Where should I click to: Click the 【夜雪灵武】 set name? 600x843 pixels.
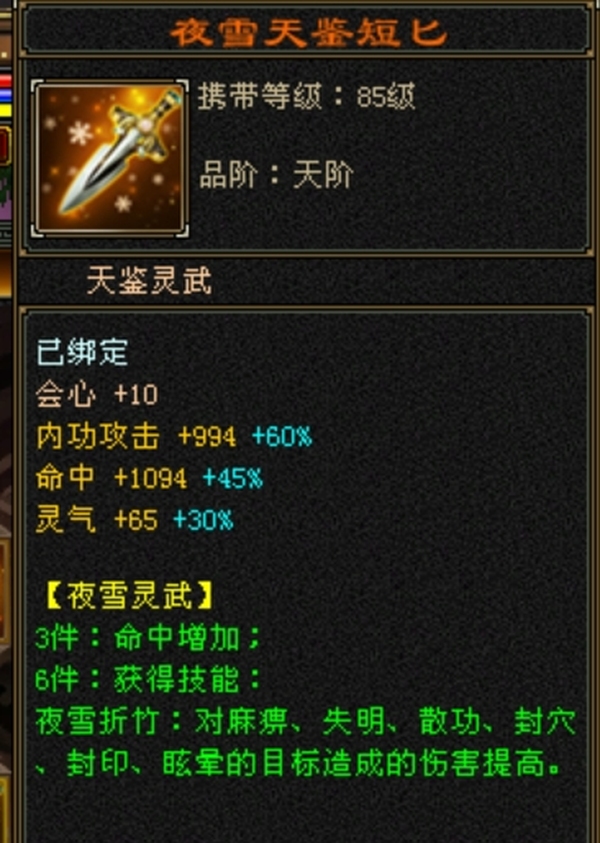tap(129, 596)
